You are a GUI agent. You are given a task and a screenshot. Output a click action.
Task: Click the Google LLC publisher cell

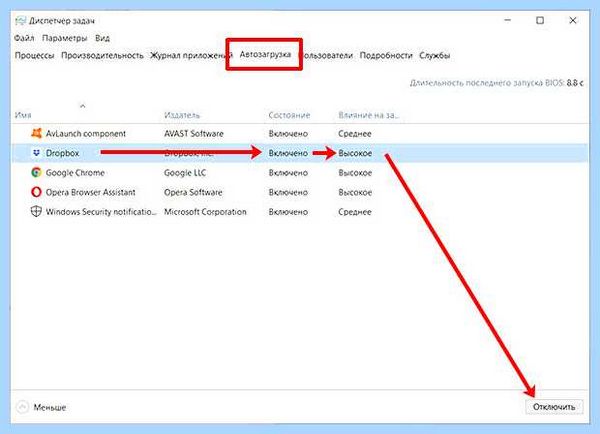185,173
